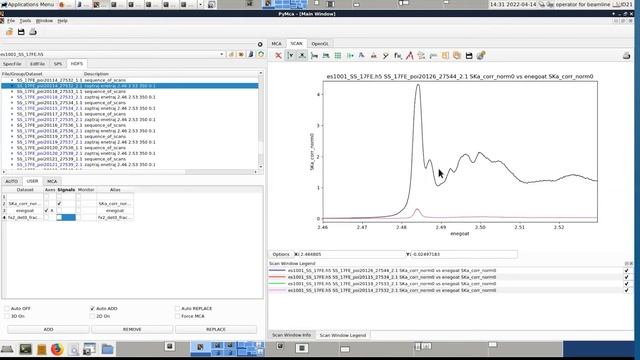
Task: Save the scan plot with the floppy icon
Action: tap(469, 56)
